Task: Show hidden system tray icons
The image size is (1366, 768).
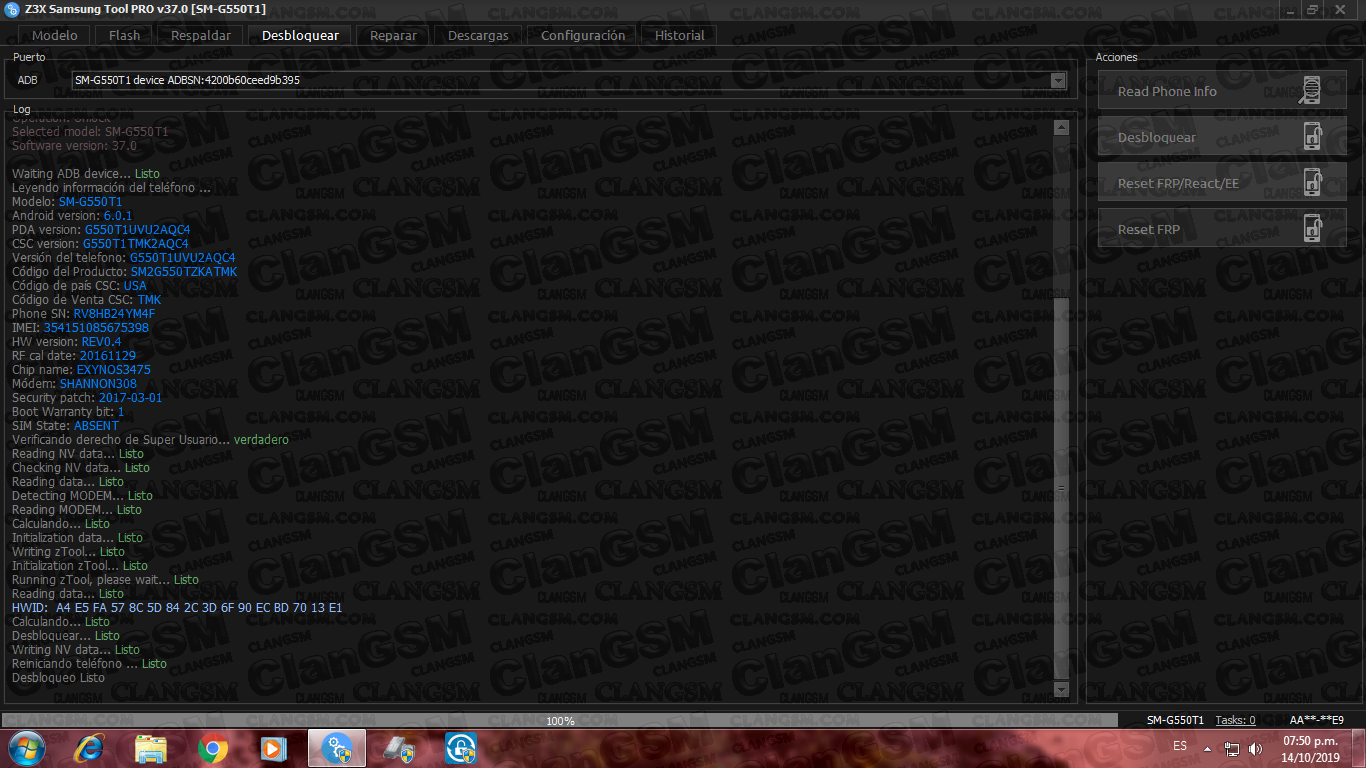Action: 1208,748
